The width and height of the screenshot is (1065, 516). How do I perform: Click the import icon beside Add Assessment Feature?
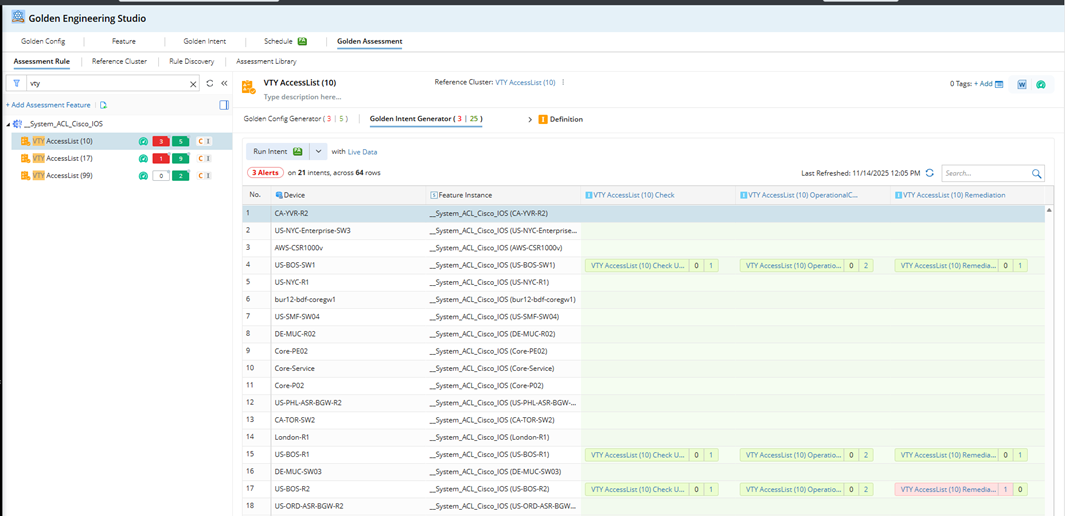pyautogui.click(x=103, y=105)
